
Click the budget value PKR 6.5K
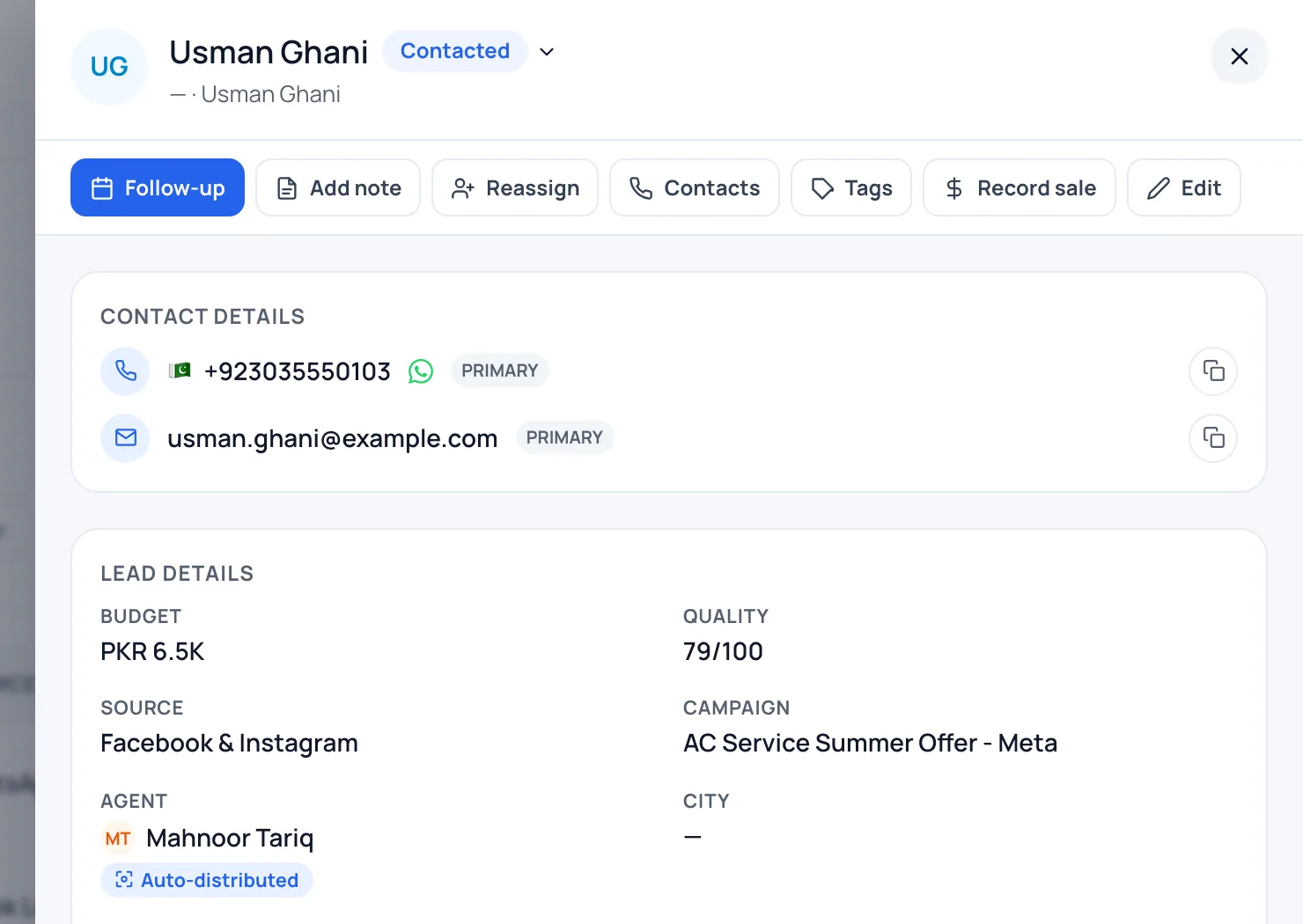click(152, 651)
